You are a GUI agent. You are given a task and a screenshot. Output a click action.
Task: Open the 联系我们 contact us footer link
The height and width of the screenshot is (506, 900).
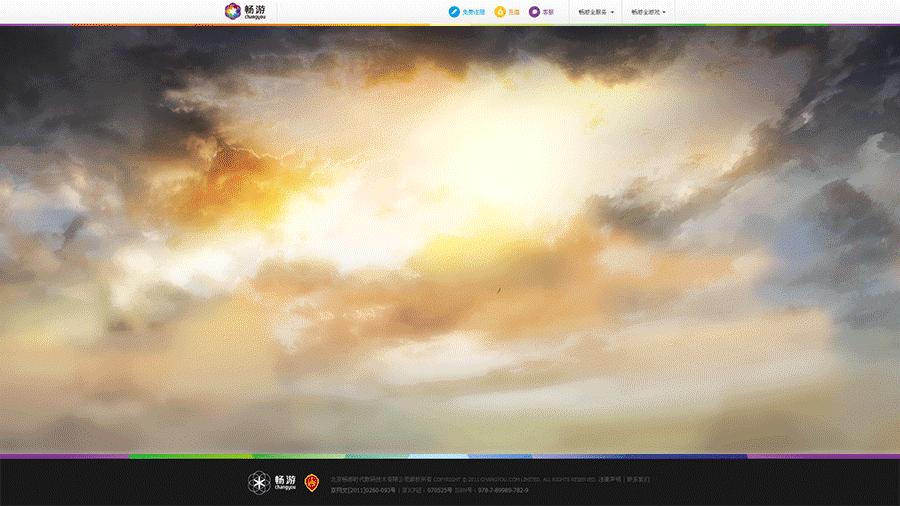[x=637, y=479]
